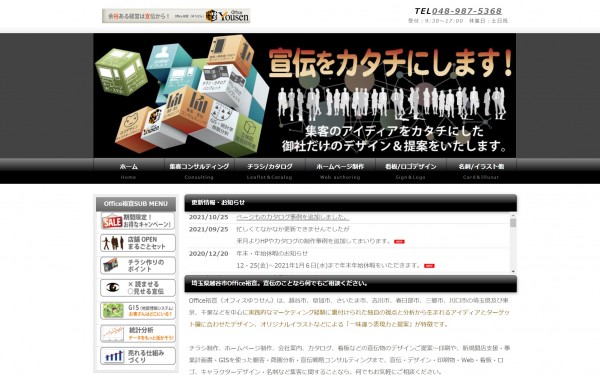
Task: Open the SALE 期間限定キャンペーン sidebar banner
Action: [138, 221]
